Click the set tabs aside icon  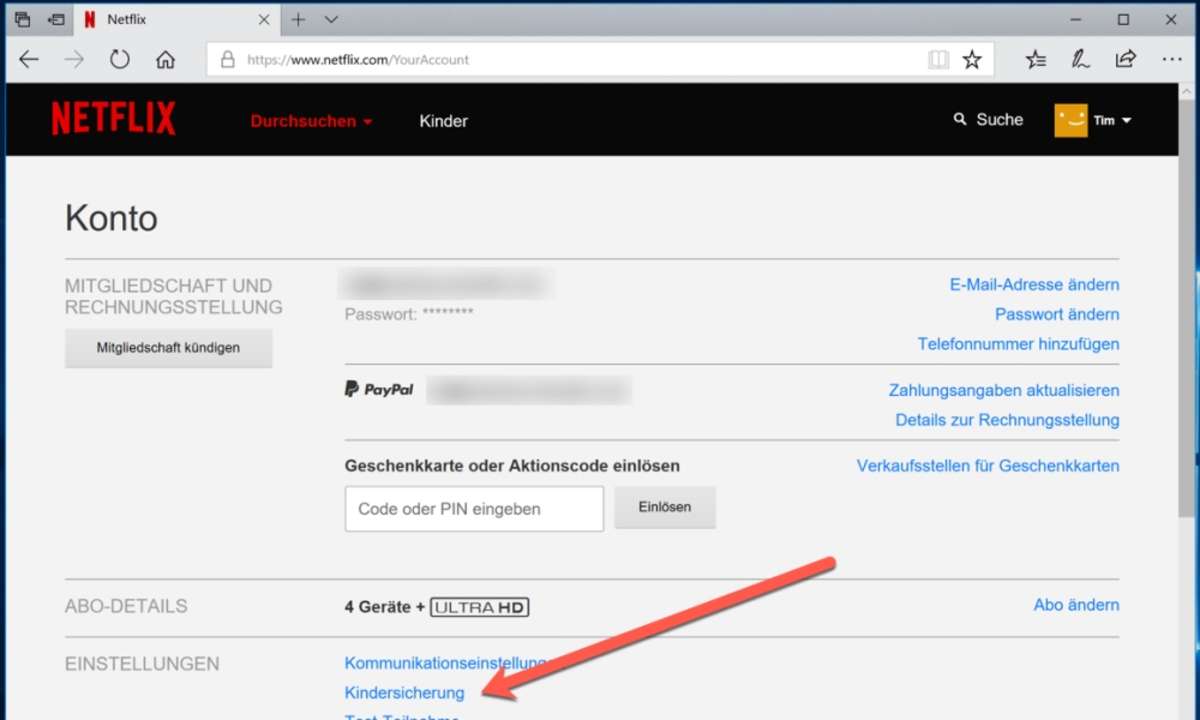tap(57, 19)
